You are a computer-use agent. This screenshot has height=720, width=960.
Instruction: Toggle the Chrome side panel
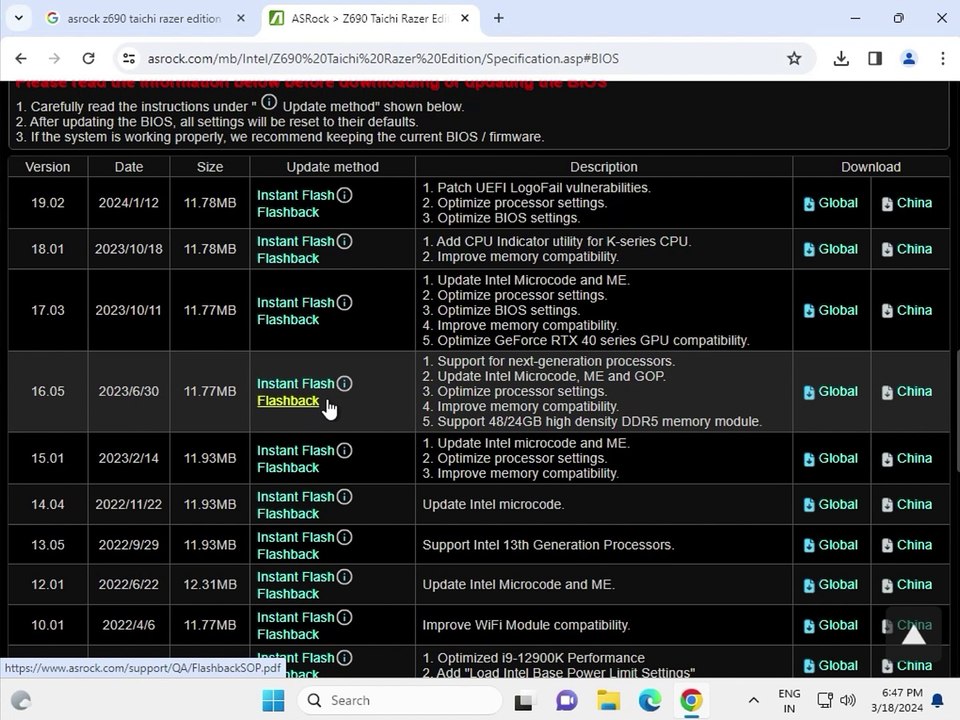[875, 58]
